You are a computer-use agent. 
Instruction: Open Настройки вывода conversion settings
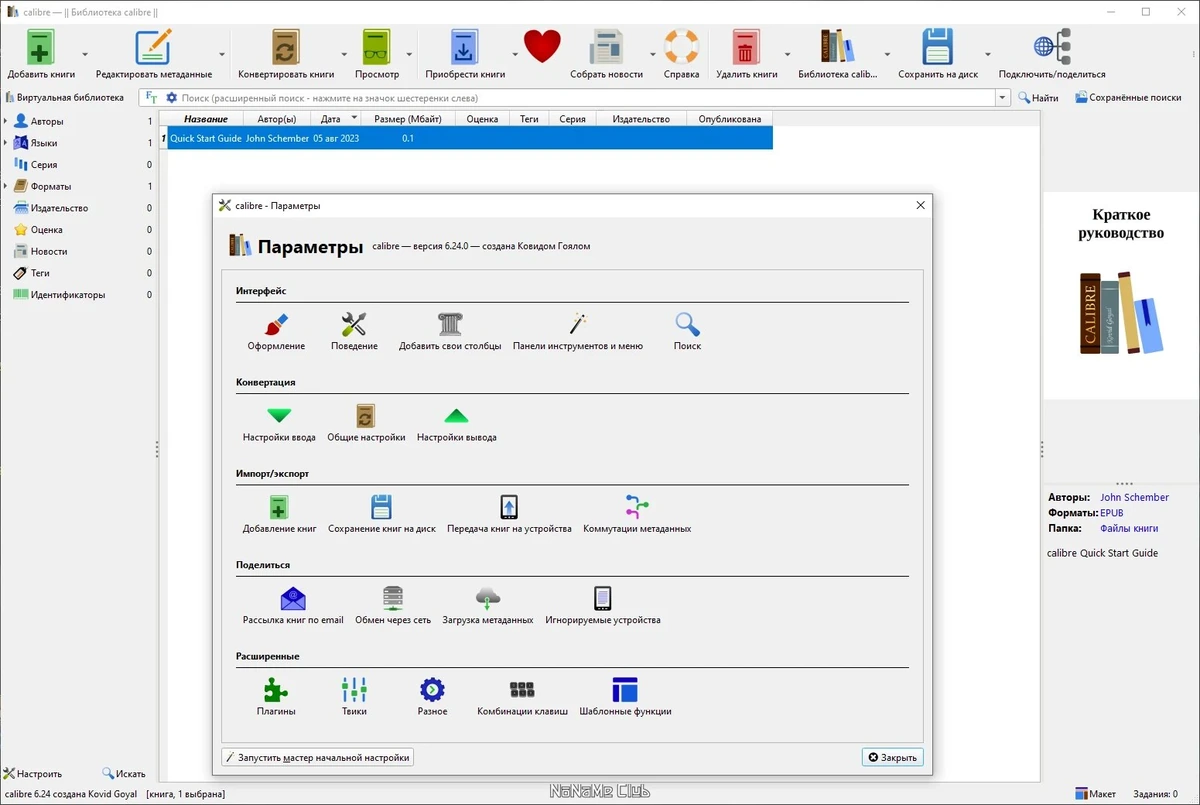[x=456, y=423]
